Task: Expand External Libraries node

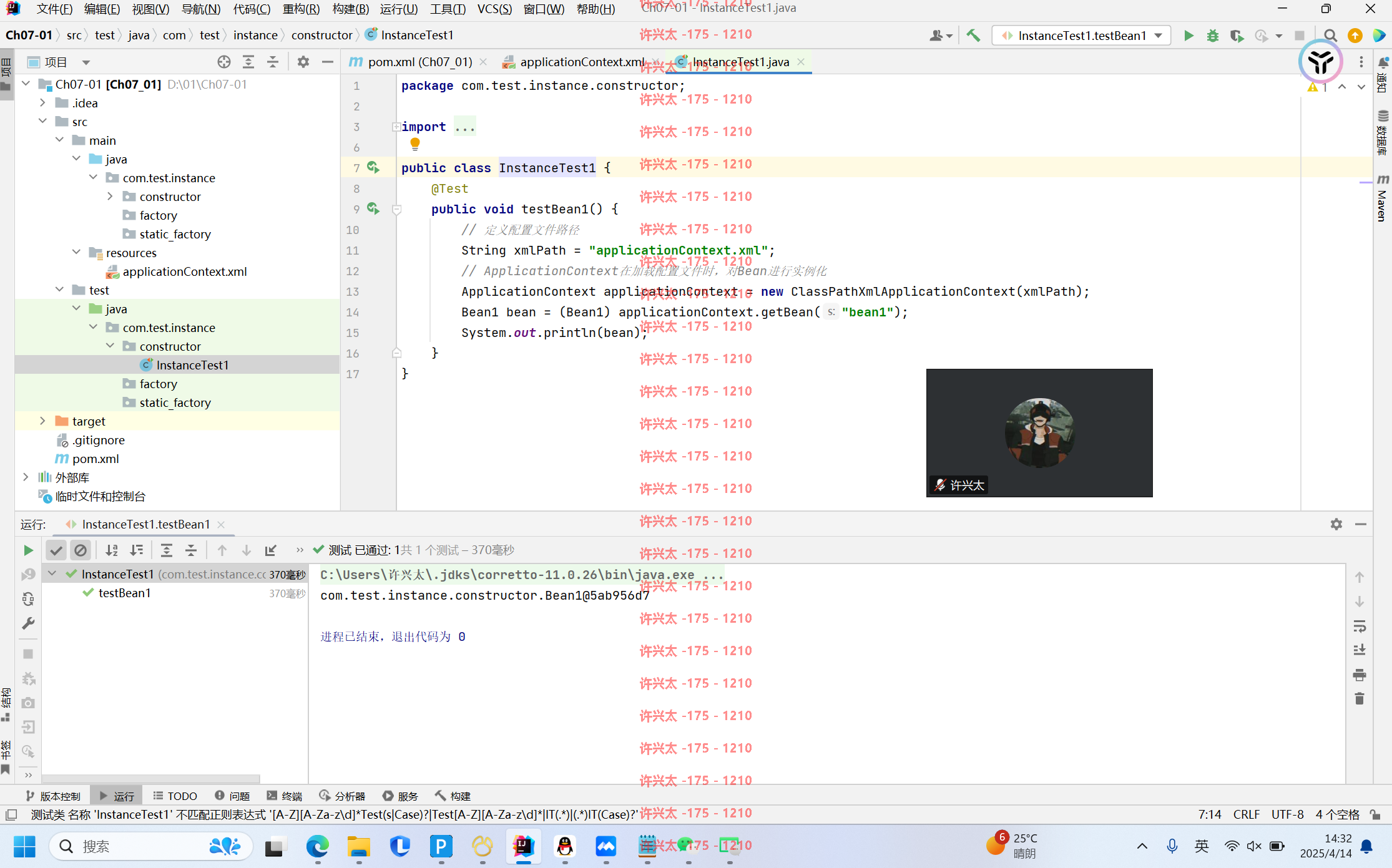Action: pos(26,477)
